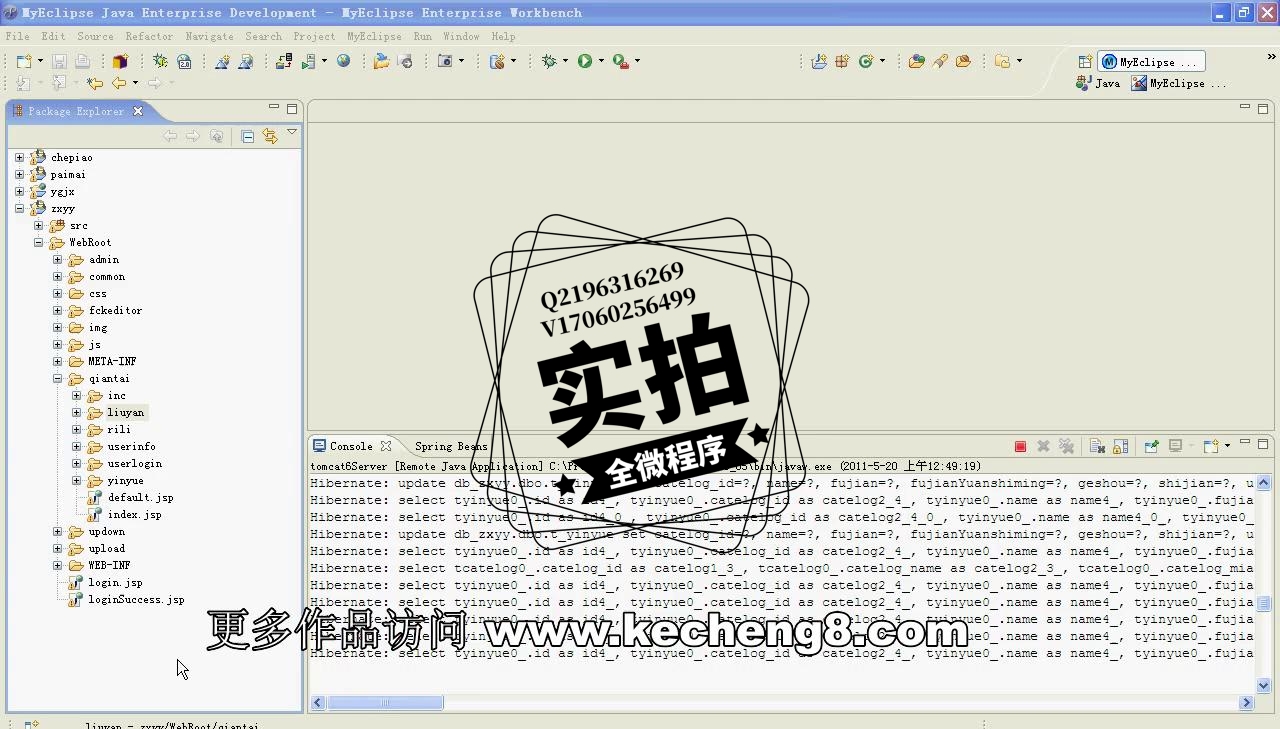The width and height of the screenshot is (1280, 729).
Task: Toggle Pin Console icon
Action: click(x=1152, y=446)
